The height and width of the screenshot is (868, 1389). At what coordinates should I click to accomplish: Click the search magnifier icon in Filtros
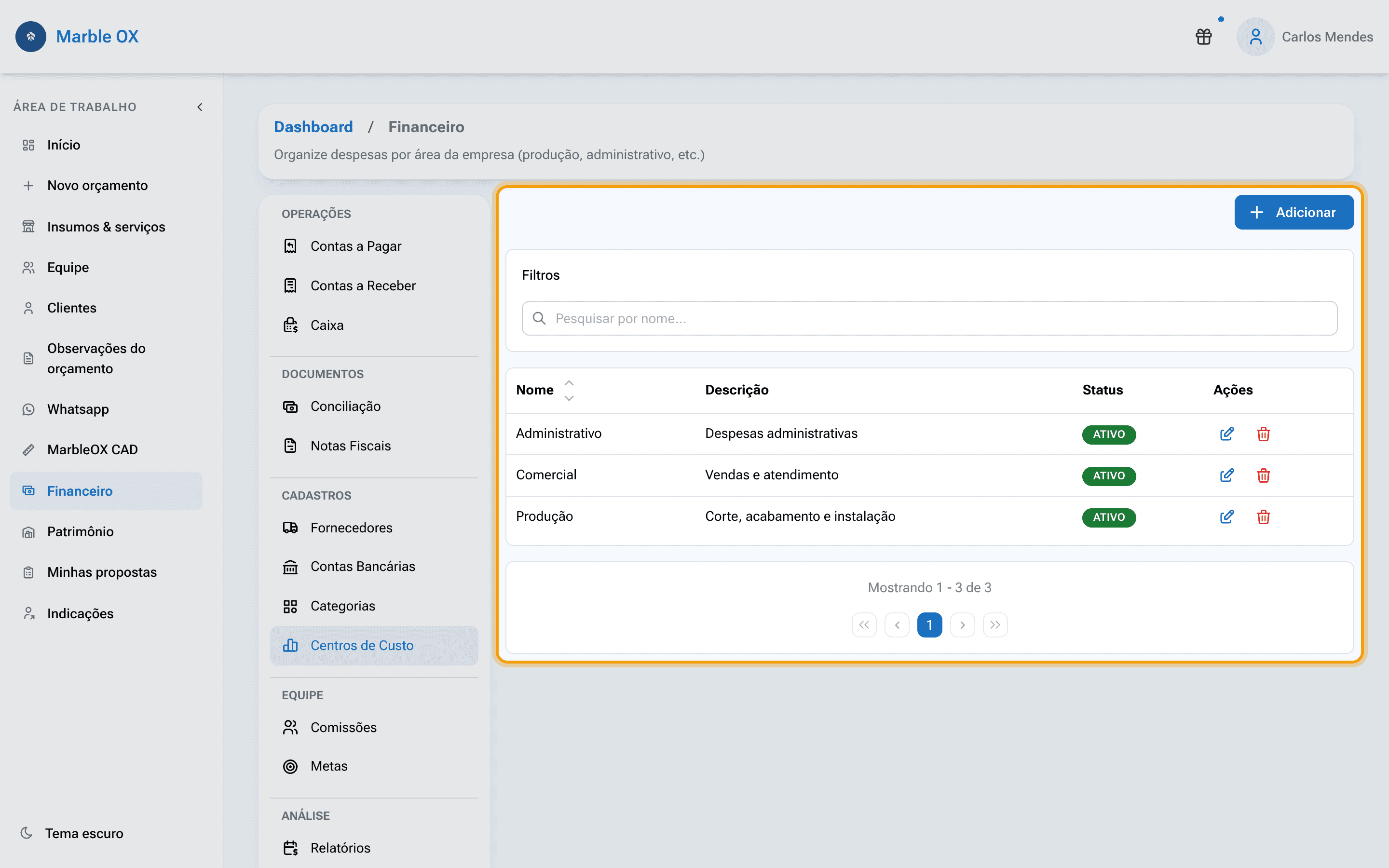point(539,318)
